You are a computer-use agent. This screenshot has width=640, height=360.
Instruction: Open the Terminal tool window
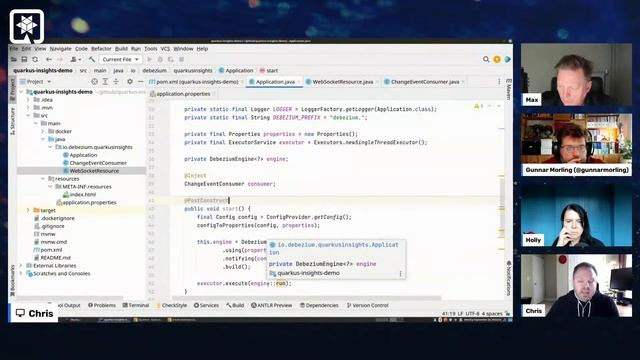tap(136, 305)
